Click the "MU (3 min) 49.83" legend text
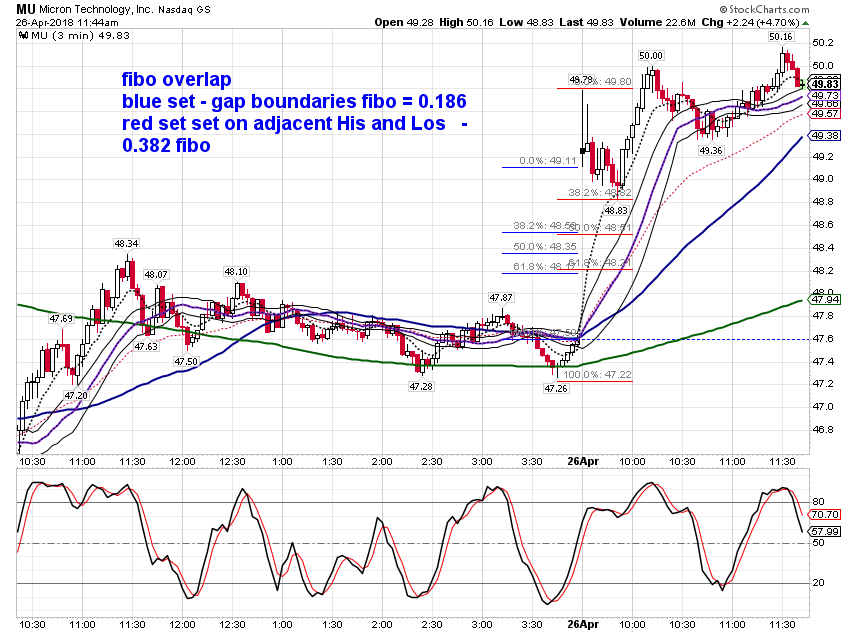850x633 pixels. [x=81, y=36]
